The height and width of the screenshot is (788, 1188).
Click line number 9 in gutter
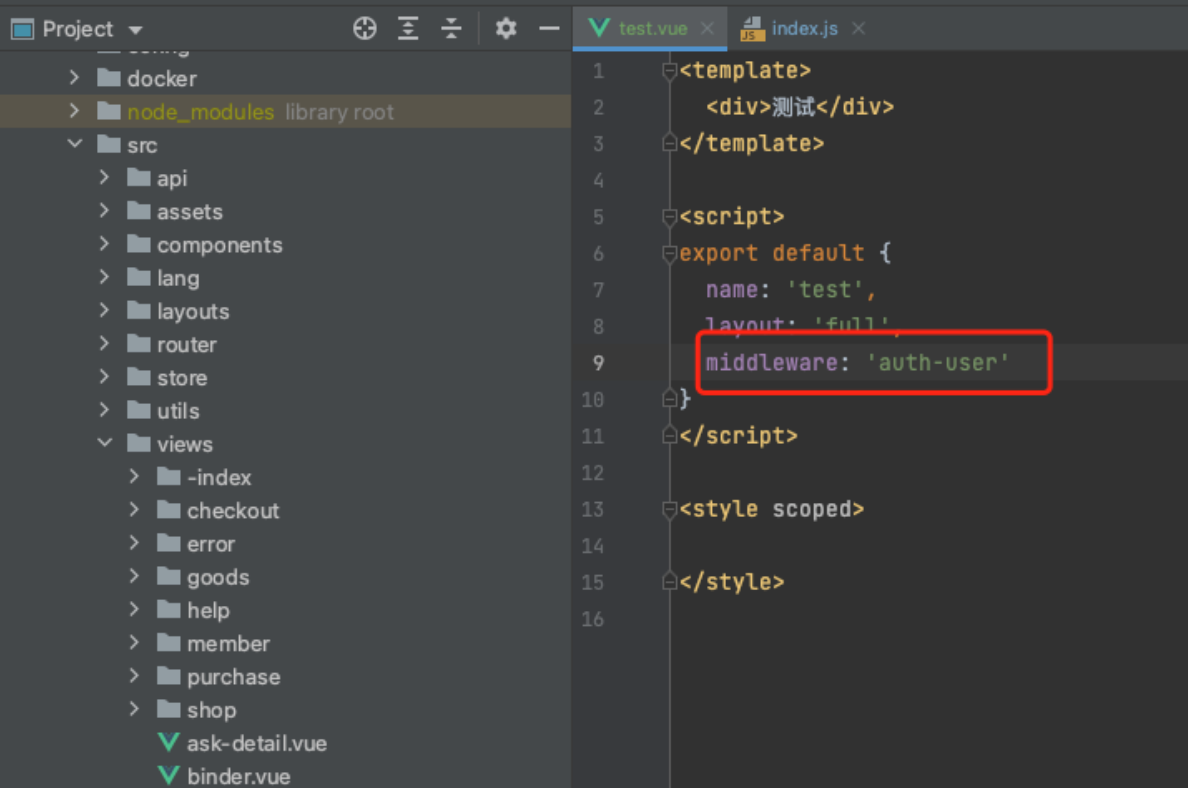(x=598, y=363)
